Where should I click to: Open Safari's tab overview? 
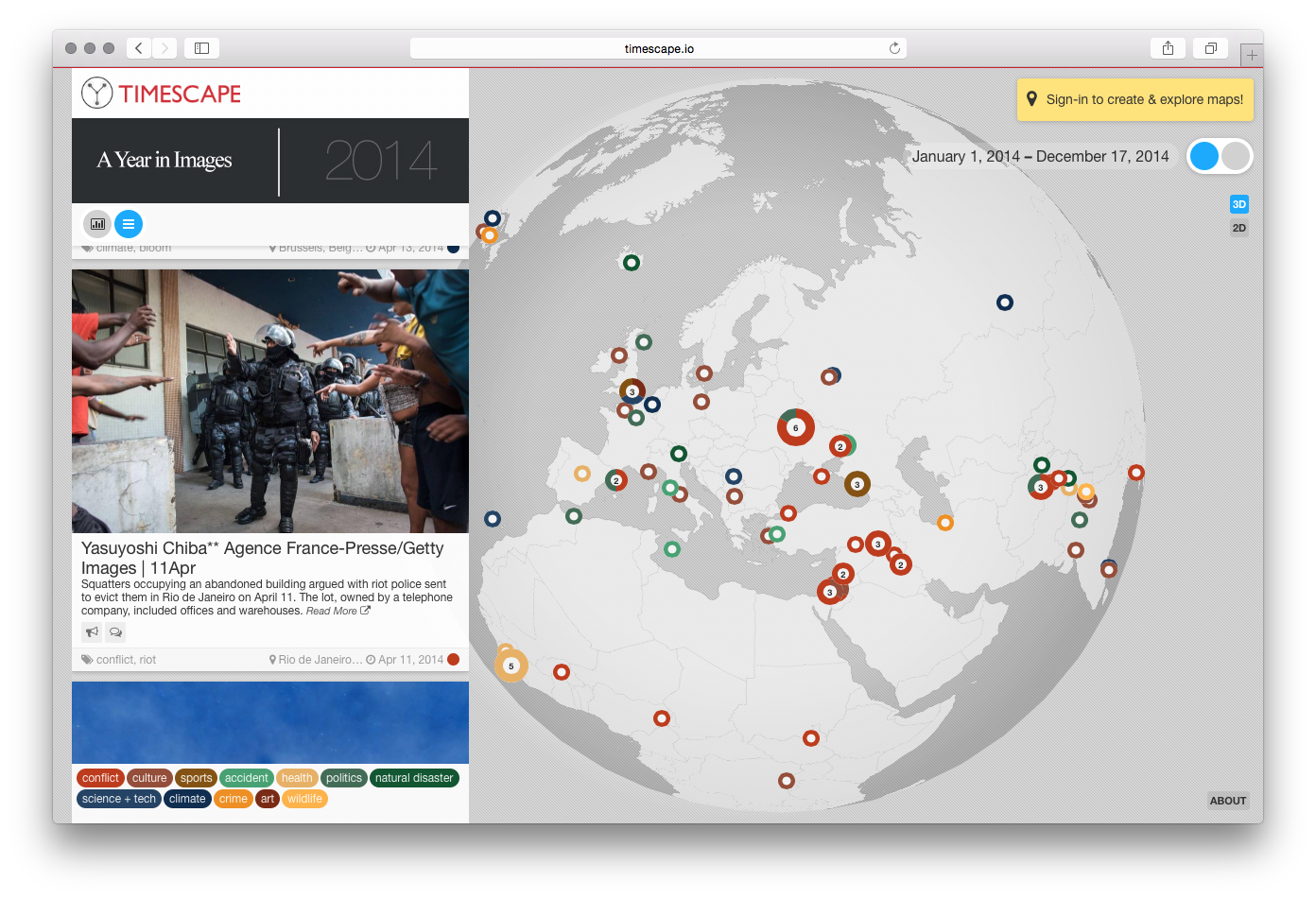[x=1210, y=48]
